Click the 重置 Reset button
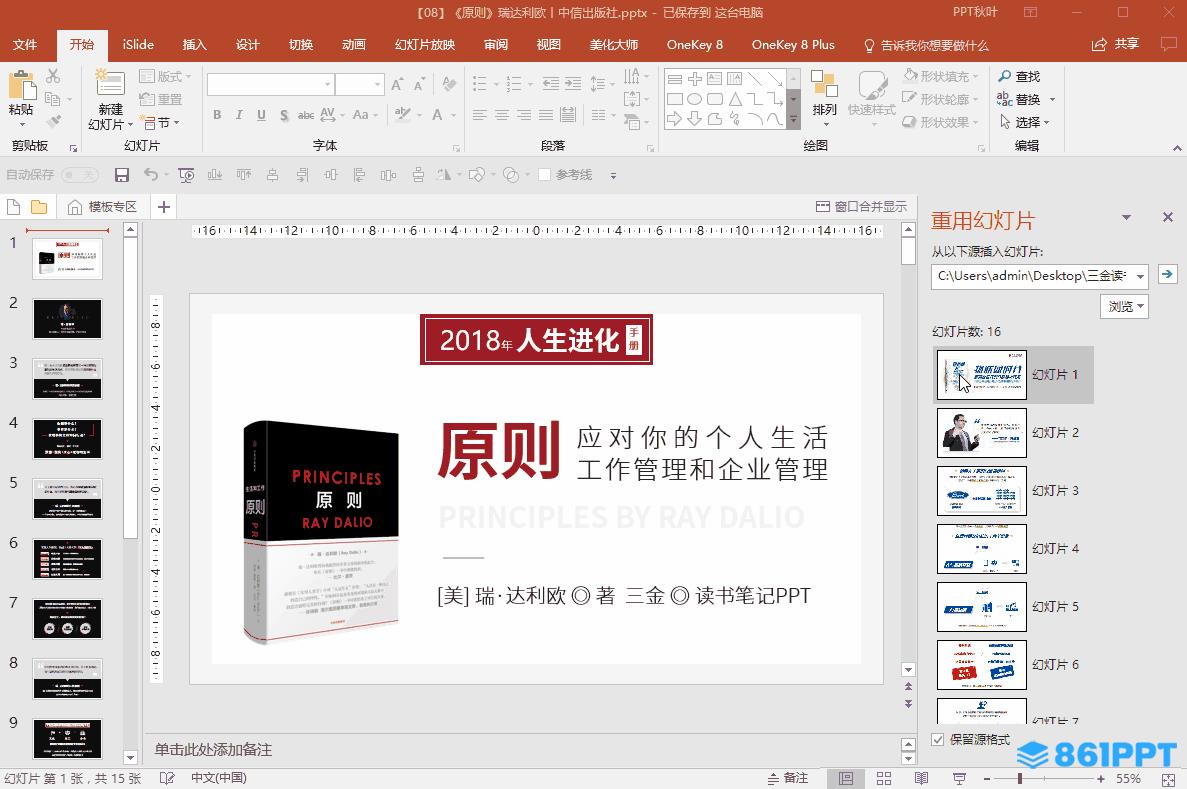The width and height of the screenshot is (1187, 789). (x=160, y=99)
